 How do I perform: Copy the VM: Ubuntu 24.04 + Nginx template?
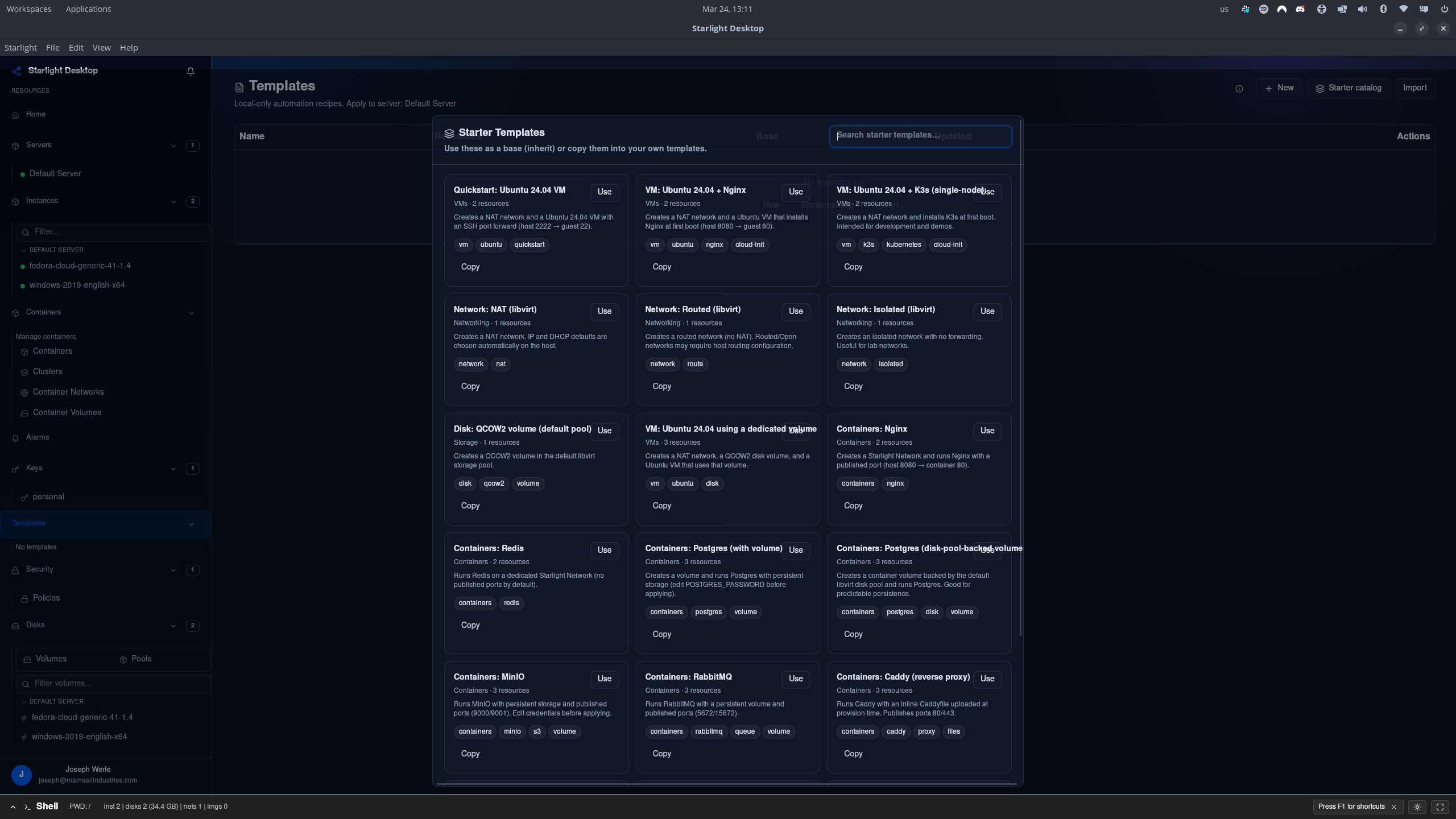661,267
